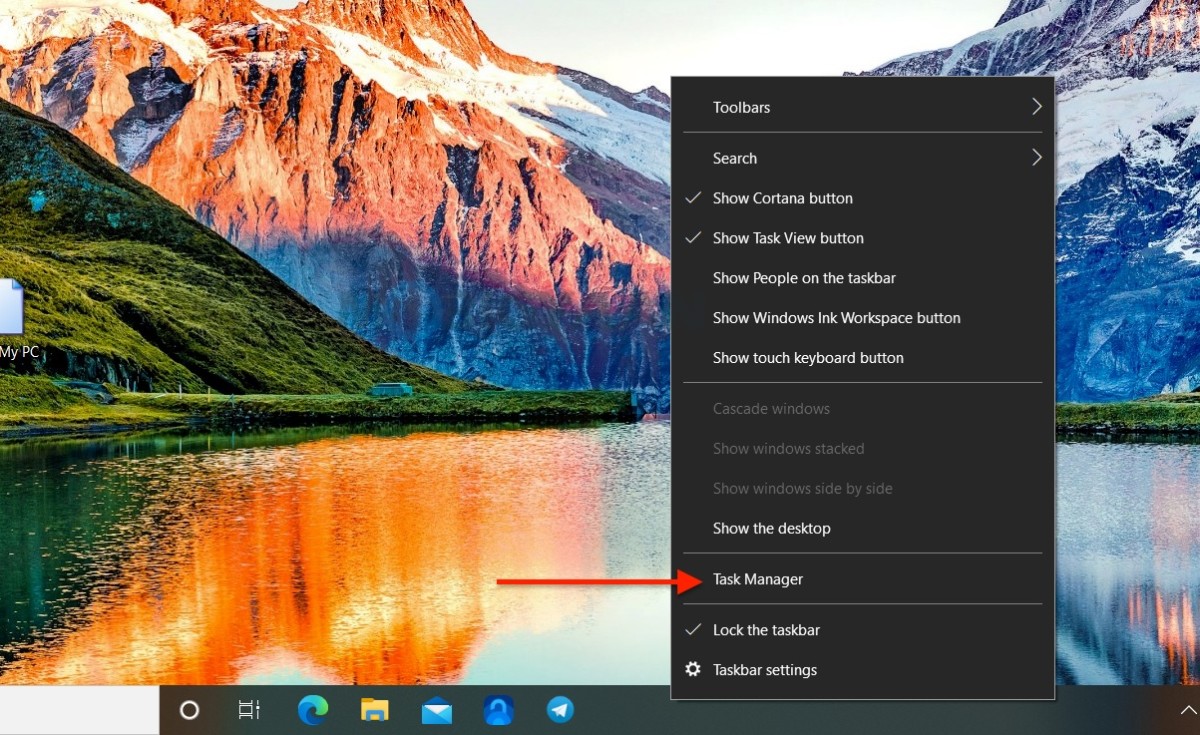Launch the Mail app from the taskbar
This screenshot has width=1200, height=735.
click(435, 710)
